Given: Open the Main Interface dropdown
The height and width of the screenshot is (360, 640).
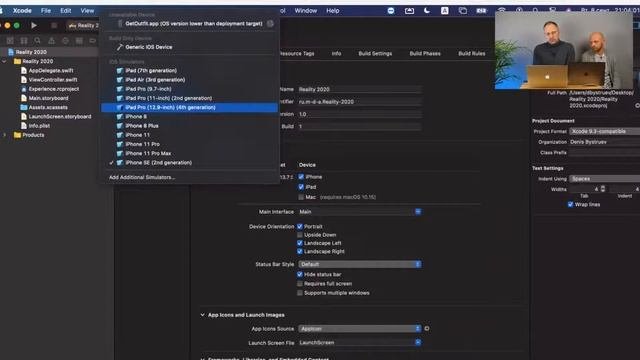Looking at the screenshot, I should pos(360,212).
